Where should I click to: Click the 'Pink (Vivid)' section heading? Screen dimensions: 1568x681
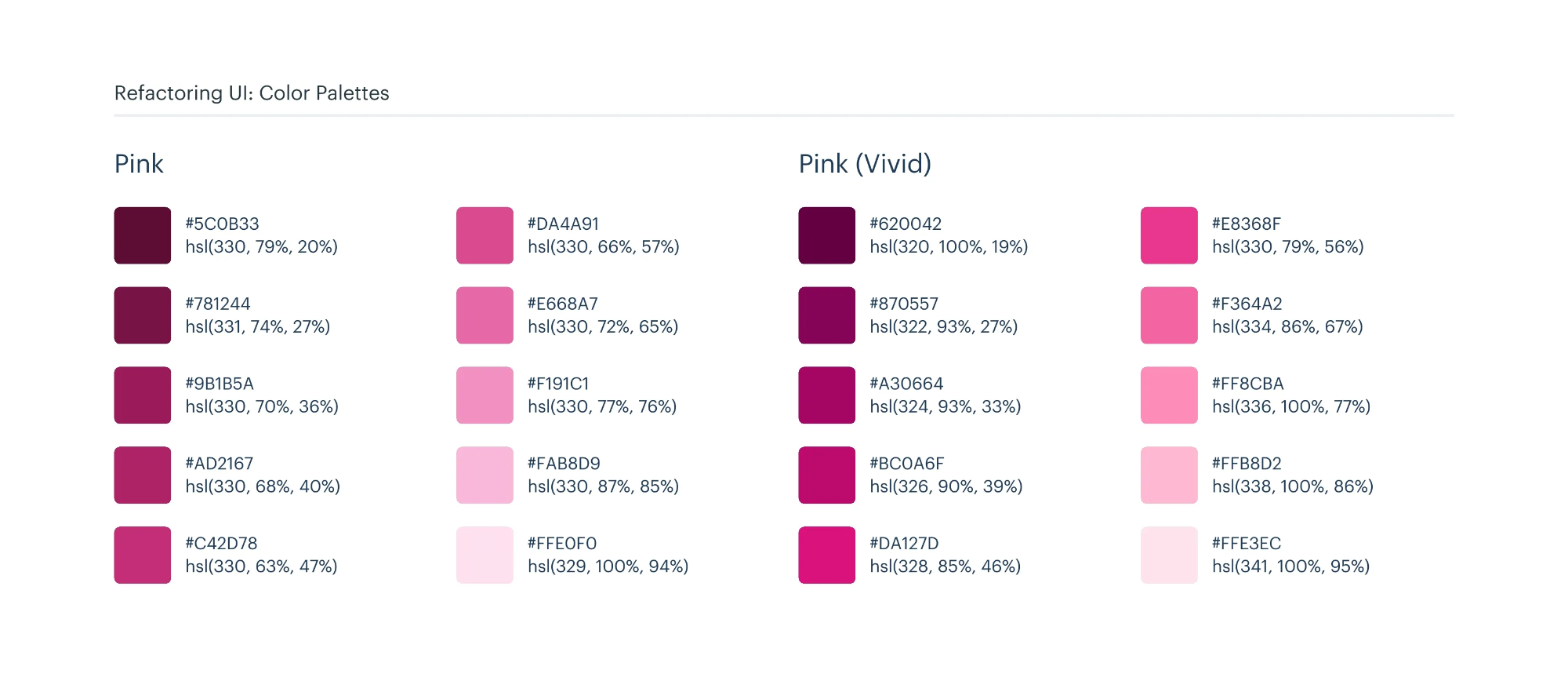click(x=865, y=164)
